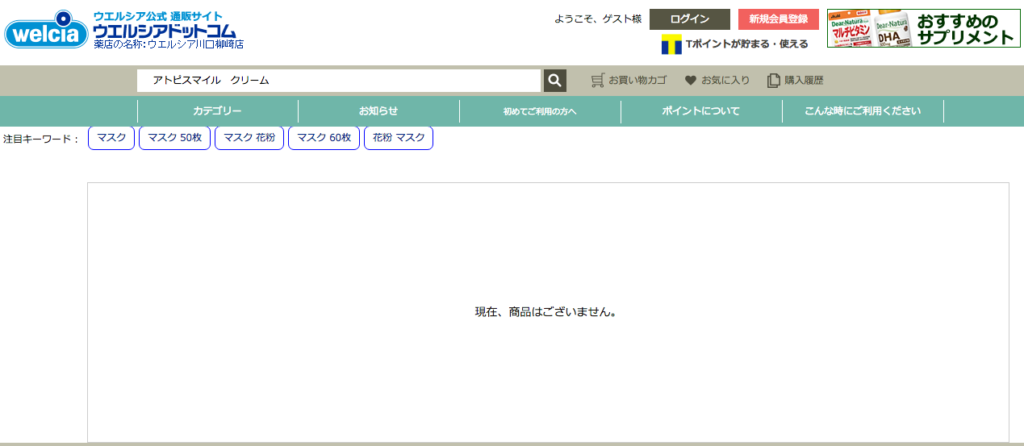Click the ウエルシアドットコム site title

[165, 31]
